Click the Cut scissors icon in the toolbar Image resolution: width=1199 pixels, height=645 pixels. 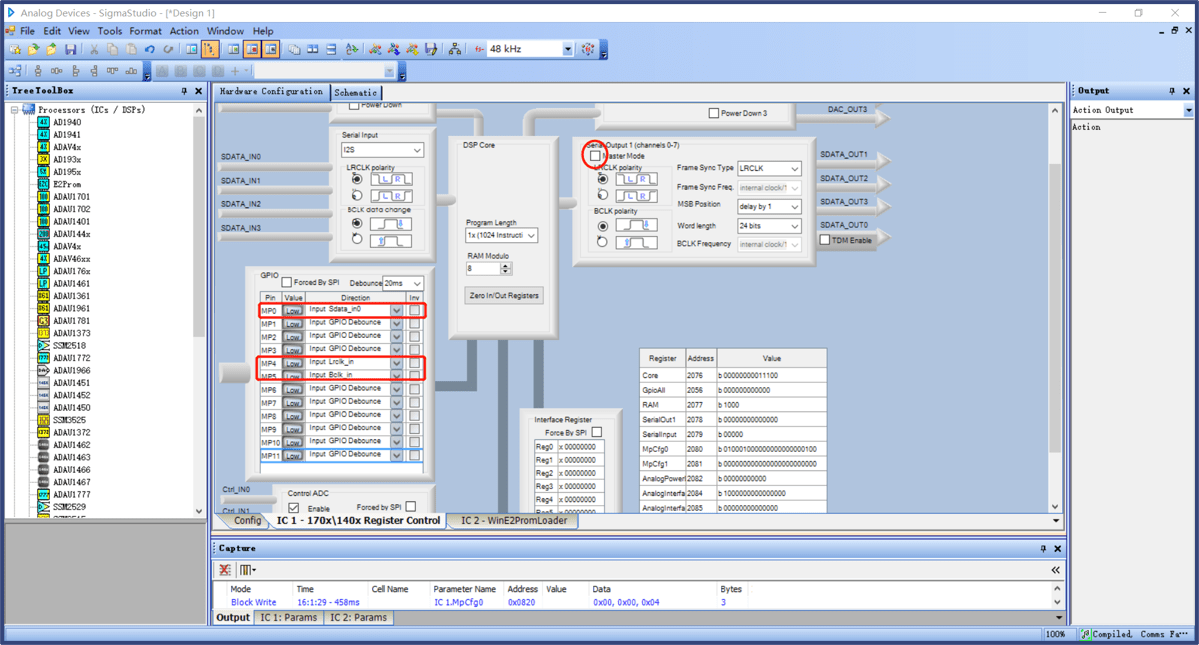pos(95,48)
